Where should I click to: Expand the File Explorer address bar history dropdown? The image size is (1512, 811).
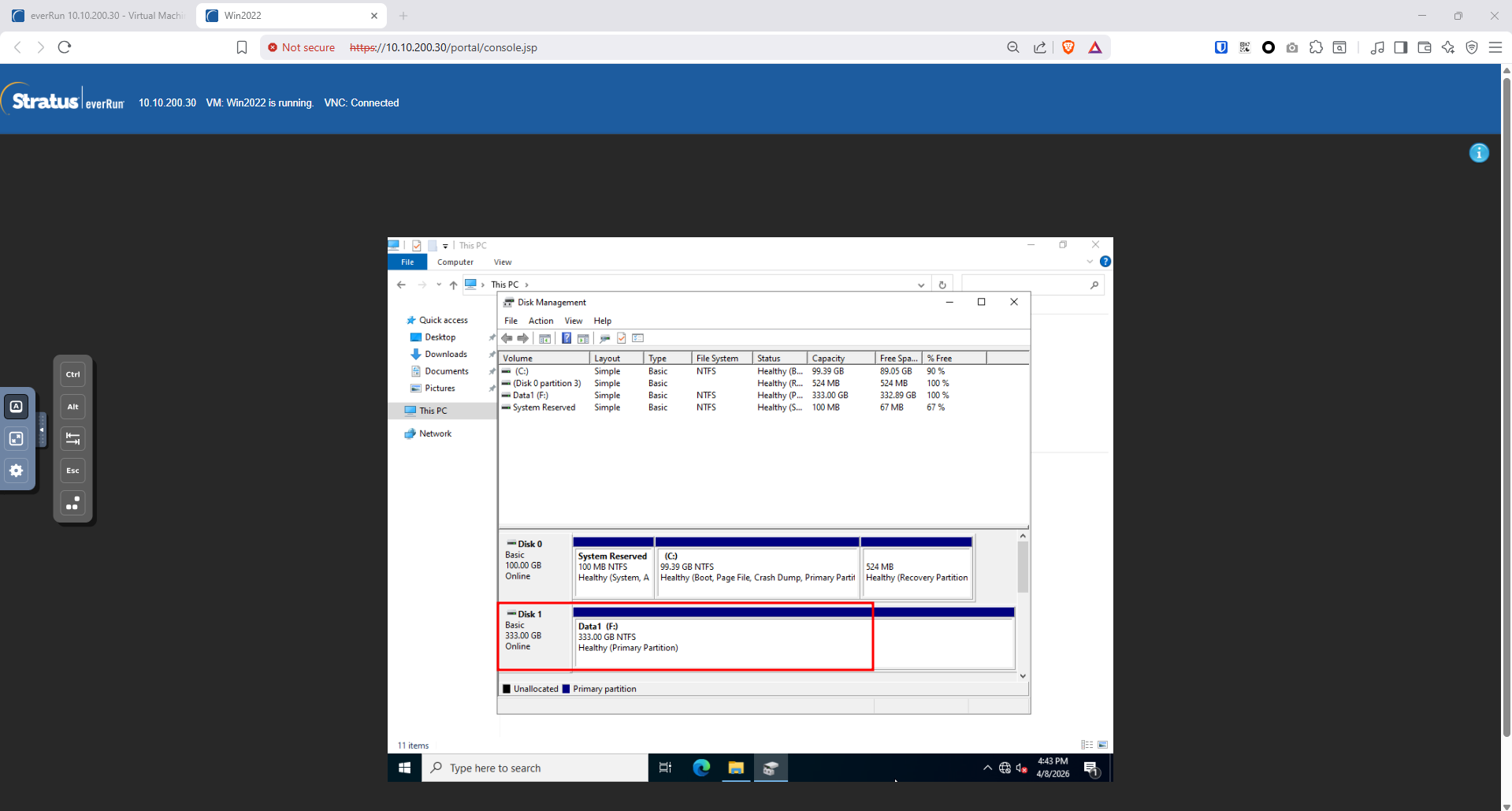(x=920, y=285)
